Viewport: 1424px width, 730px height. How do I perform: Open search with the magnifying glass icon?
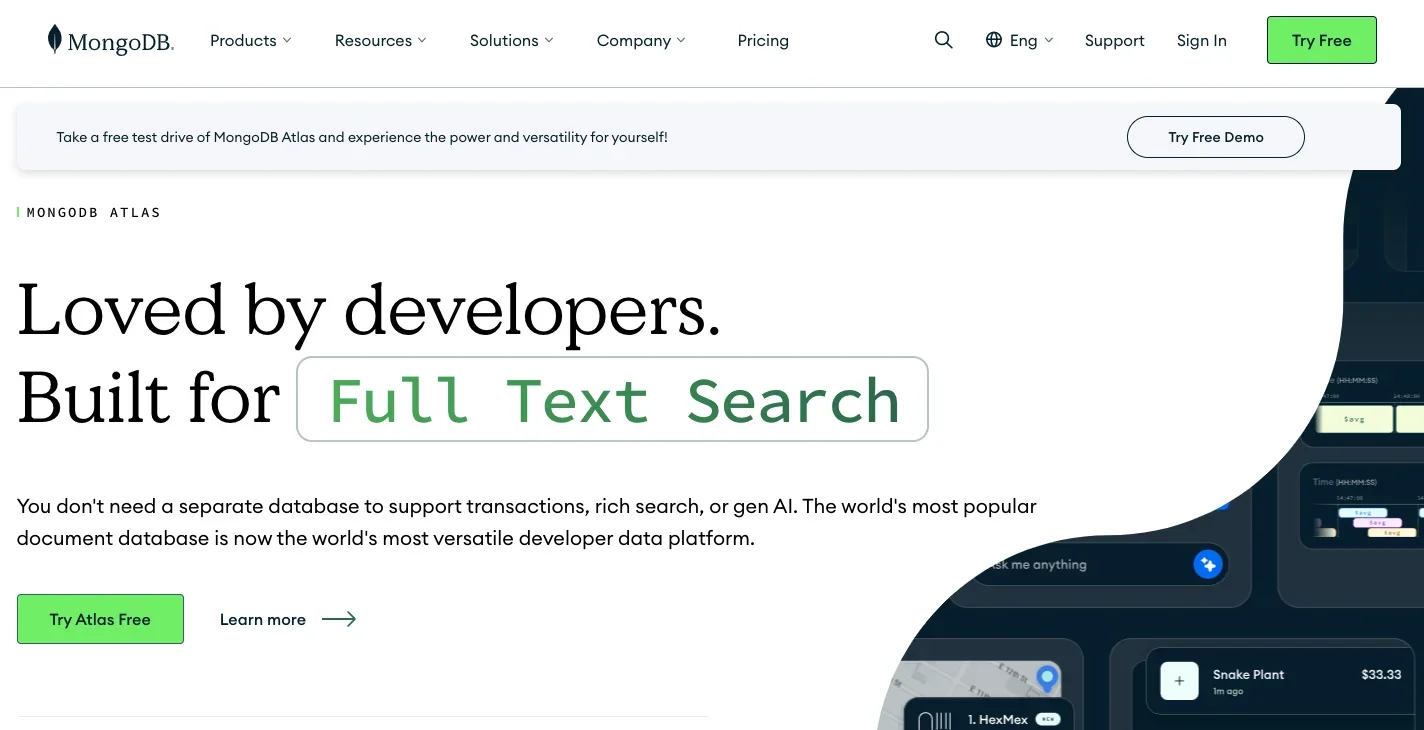(943, 40)
